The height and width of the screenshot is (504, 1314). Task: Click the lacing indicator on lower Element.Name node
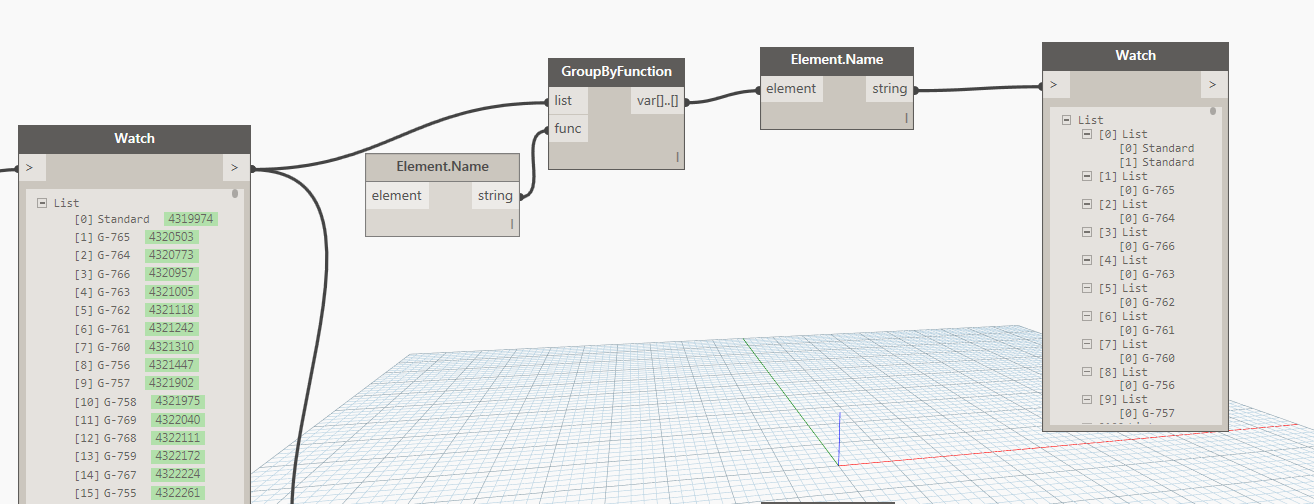pyautogui.click(x=512, y=224)
